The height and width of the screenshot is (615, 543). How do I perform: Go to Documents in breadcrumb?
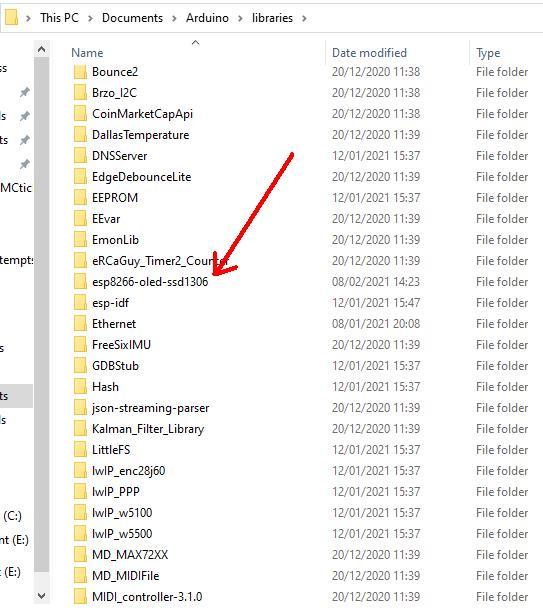click(132, 18)
